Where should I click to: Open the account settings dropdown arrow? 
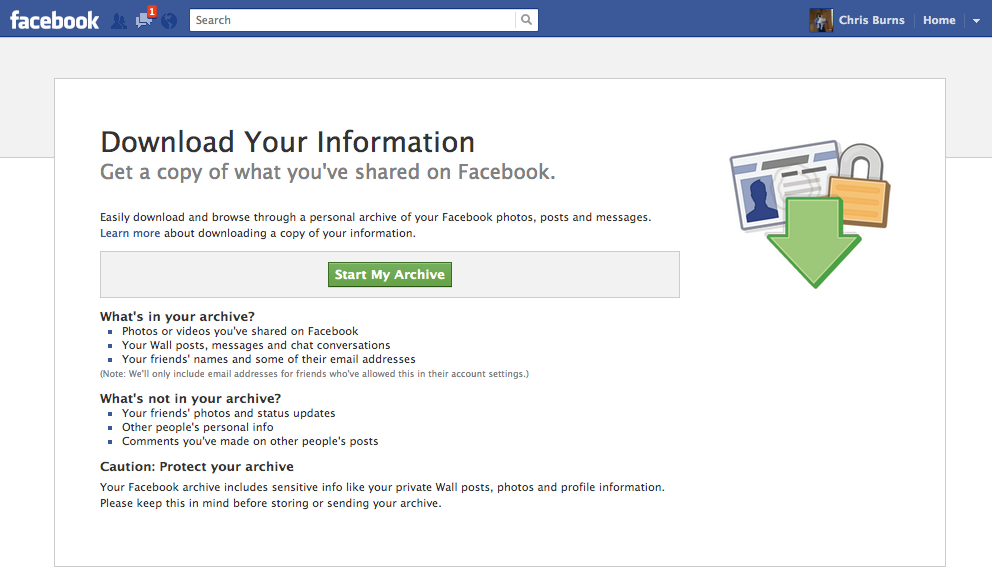976,20
